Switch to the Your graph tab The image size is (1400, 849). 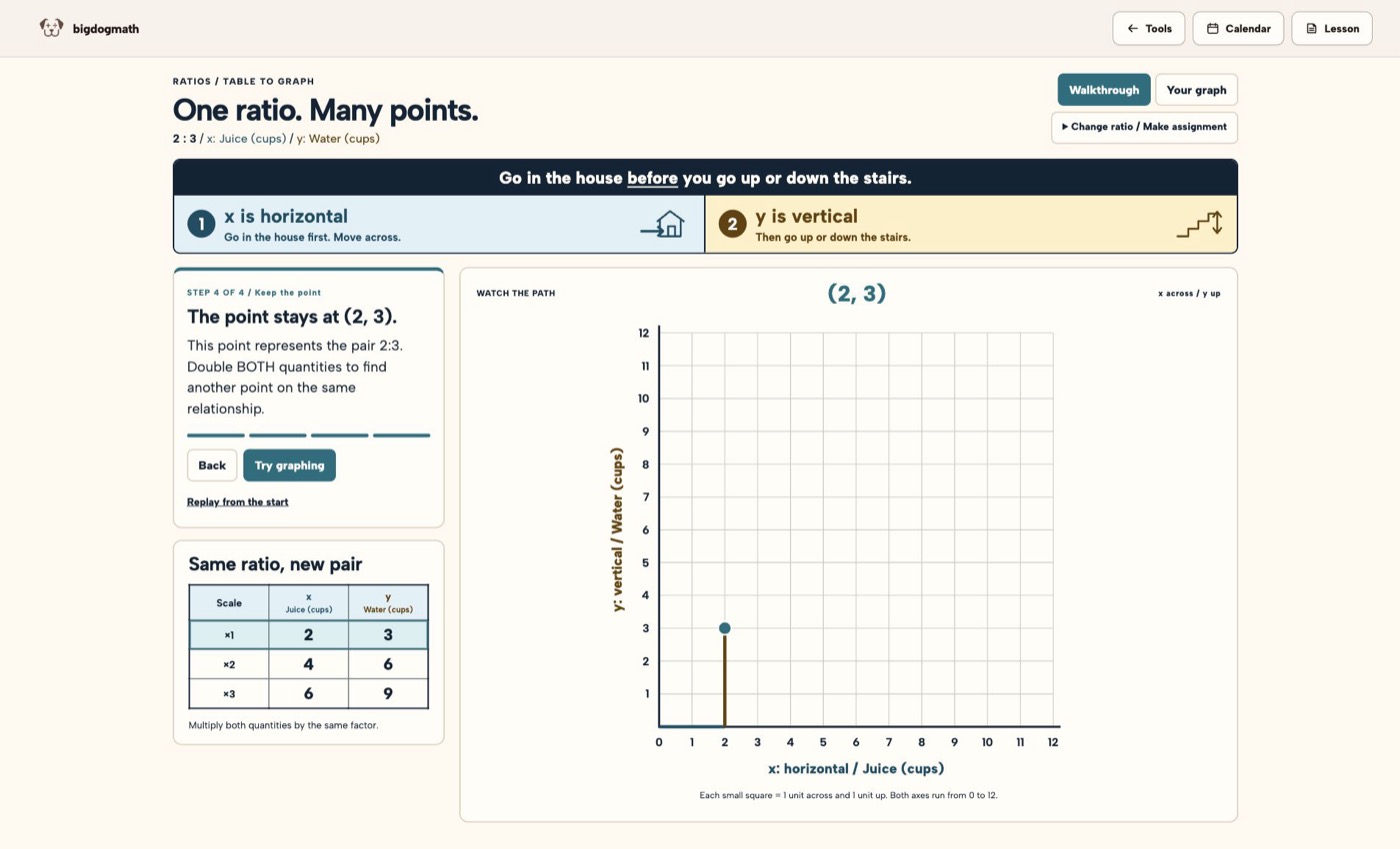tap(1196, 90)
